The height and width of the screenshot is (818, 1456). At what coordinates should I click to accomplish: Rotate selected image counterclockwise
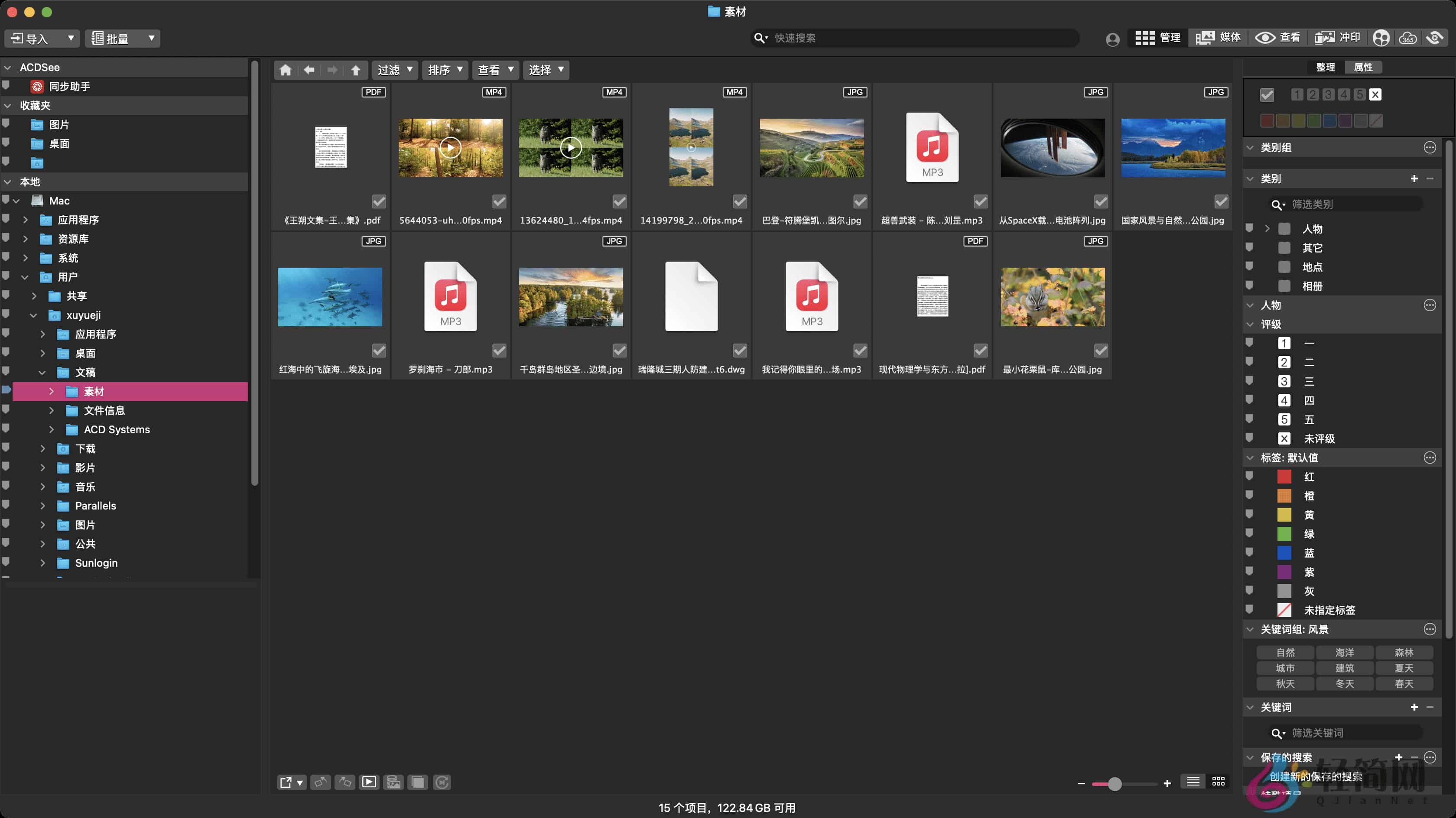tap(321, 782)
